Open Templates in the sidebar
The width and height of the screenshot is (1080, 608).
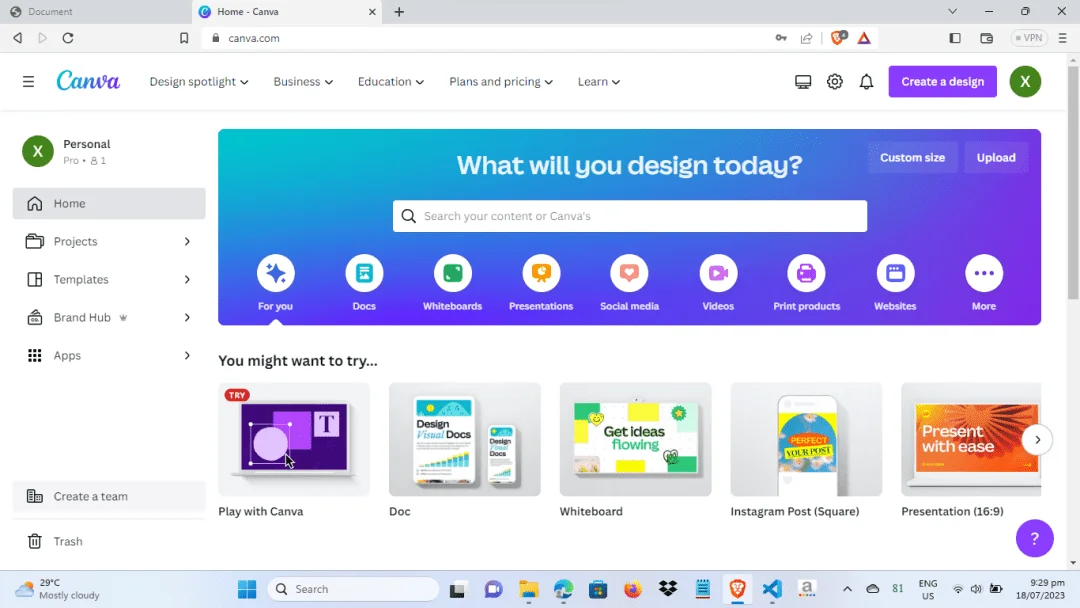(109, 280)
